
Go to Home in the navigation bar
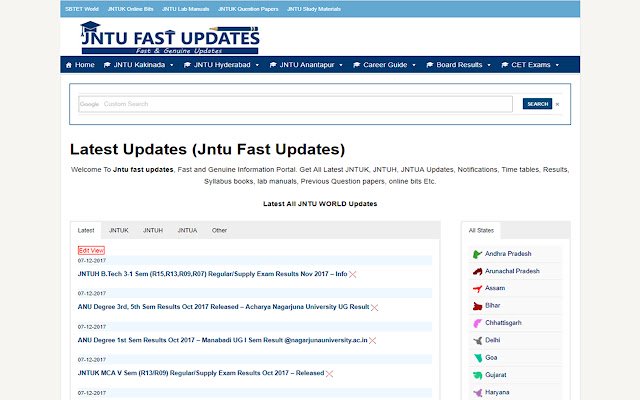[80, 65]
